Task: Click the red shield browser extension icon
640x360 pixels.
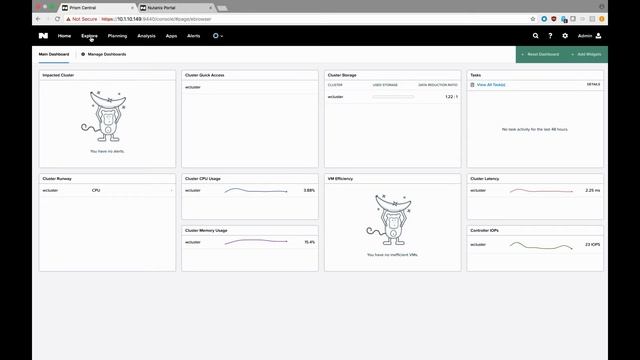Action: pos(554,19)
